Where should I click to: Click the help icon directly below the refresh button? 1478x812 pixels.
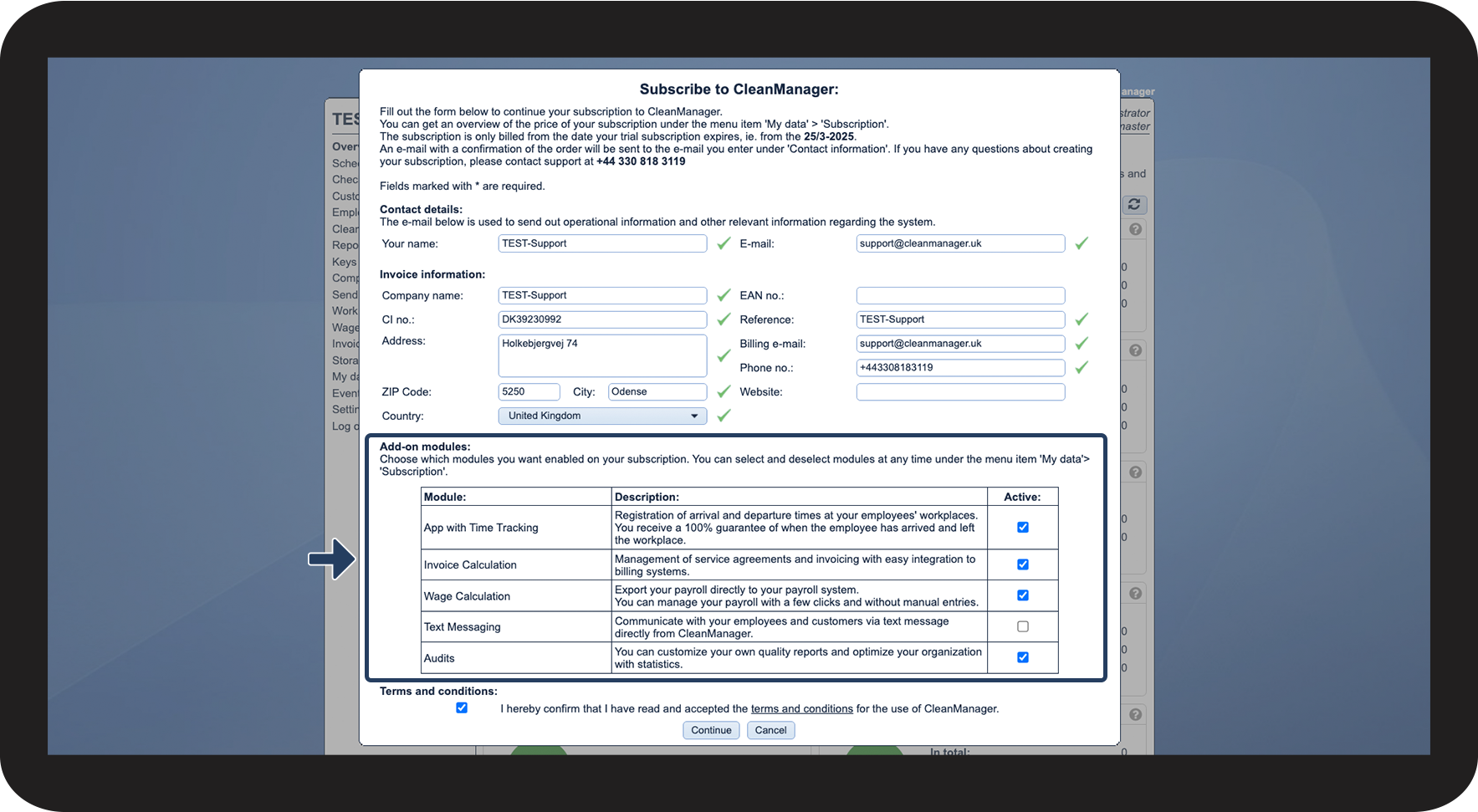(1135, 229)
